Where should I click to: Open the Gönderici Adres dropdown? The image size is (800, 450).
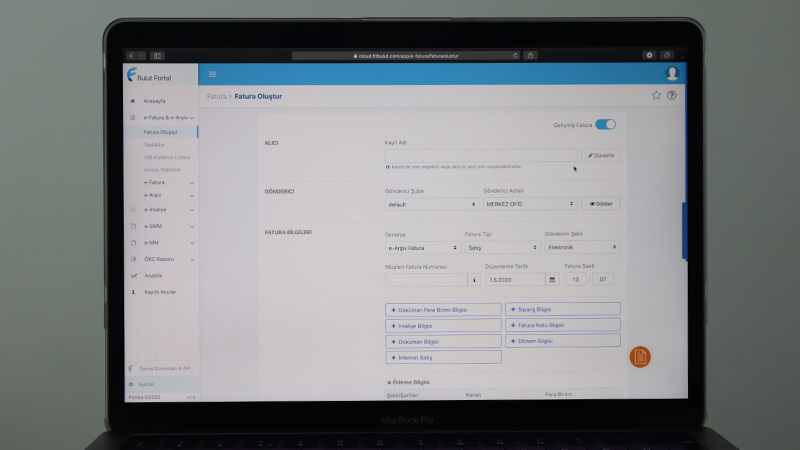(x=530, y=204)
